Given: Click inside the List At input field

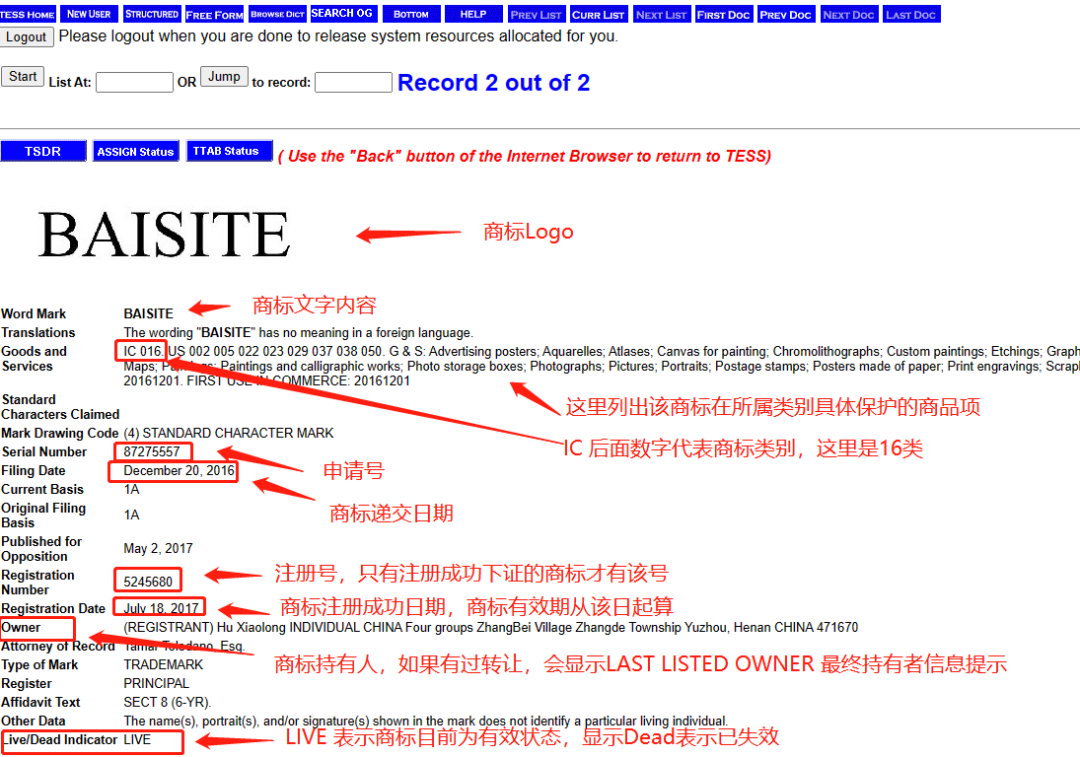Looking at the screenshot, I should 134,82.
